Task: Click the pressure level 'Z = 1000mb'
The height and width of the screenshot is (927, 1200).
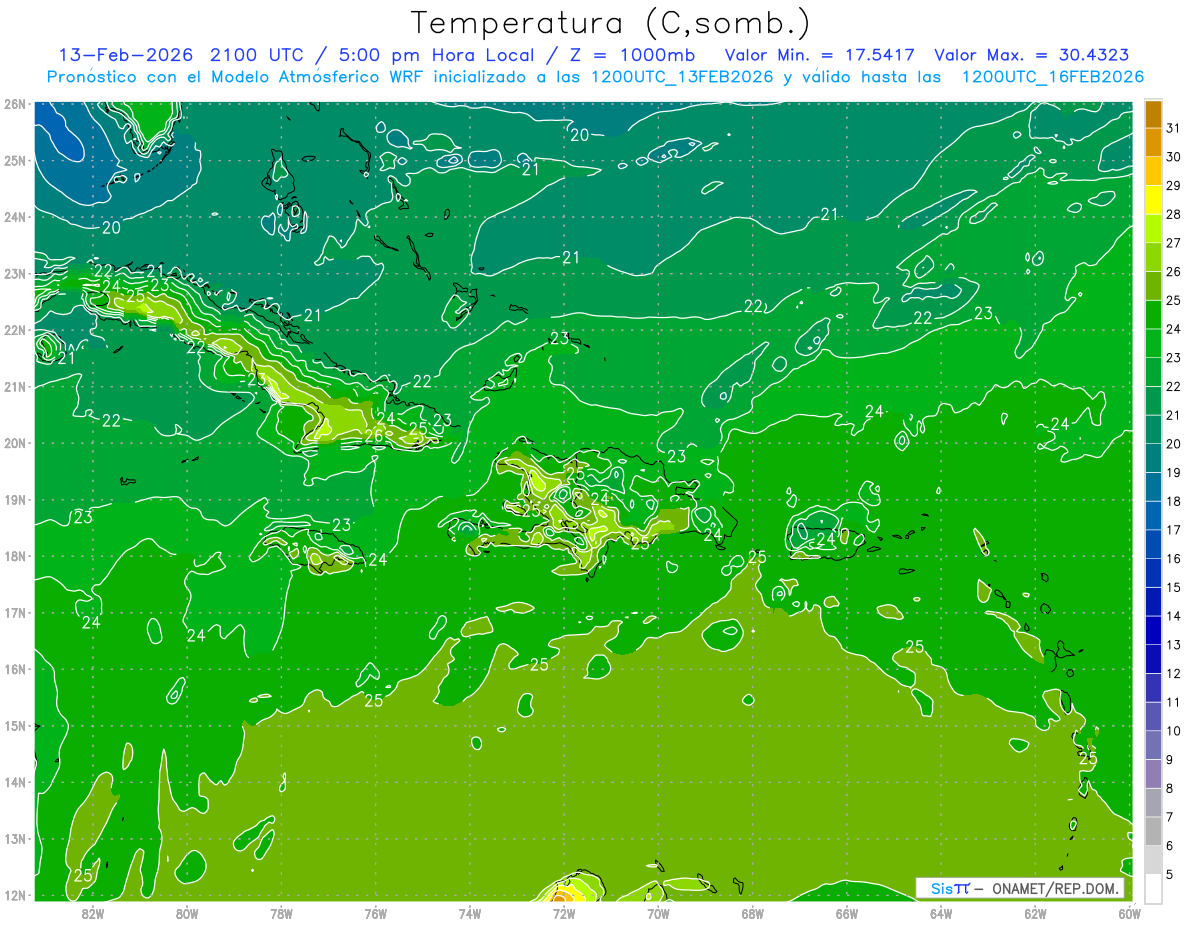Action: (632, 54)
